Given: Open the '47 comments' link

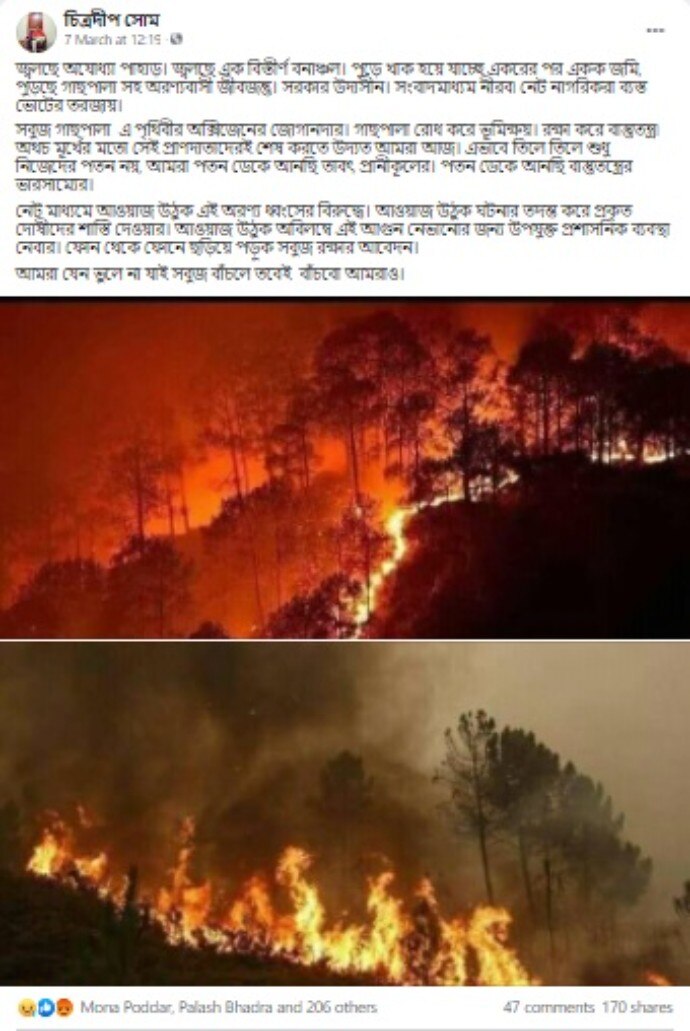Looking at the screenshot, I should [x=549, y=1007].
